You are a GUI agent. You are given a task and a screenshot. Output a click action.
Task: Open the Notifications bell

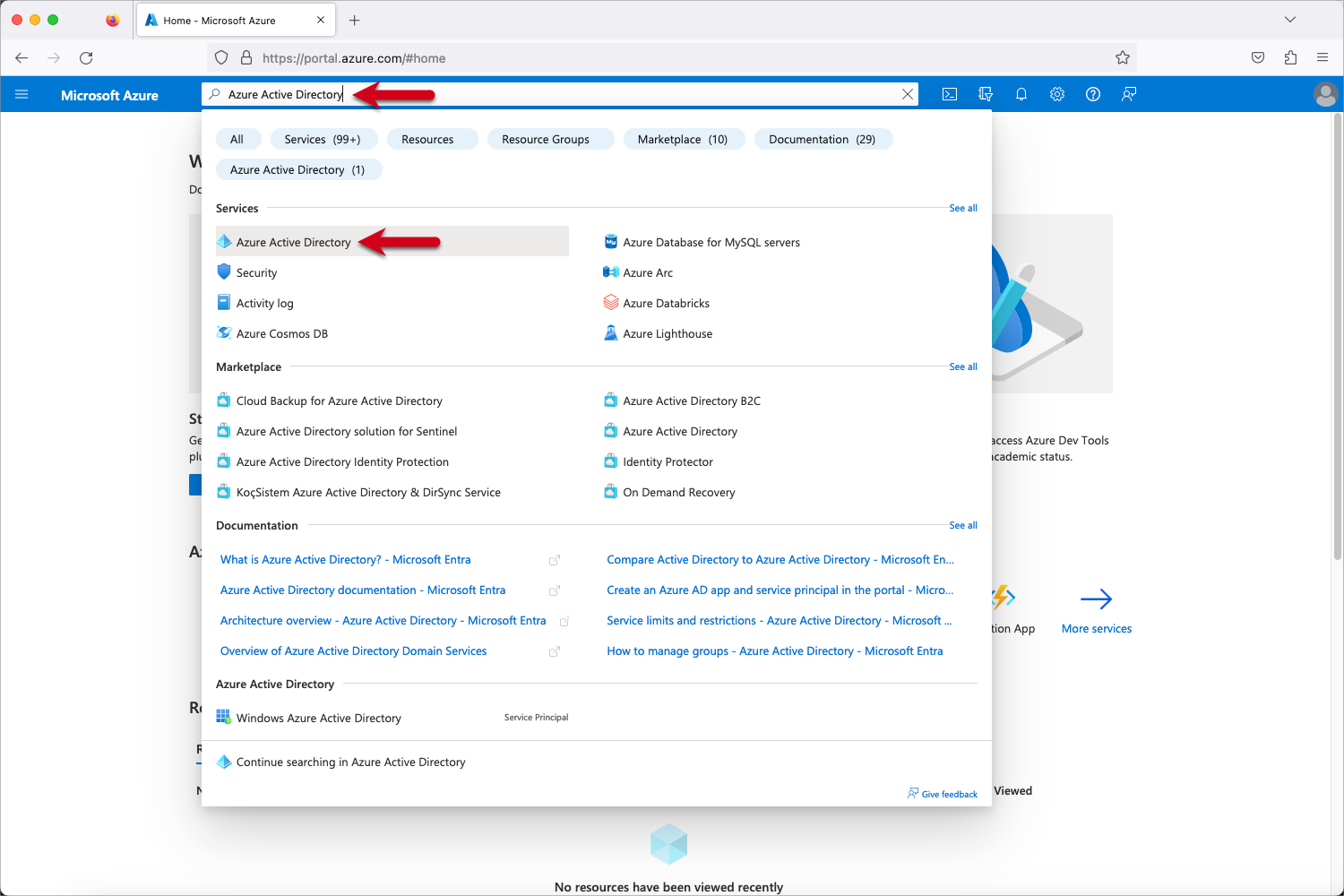coord(1021,94)
